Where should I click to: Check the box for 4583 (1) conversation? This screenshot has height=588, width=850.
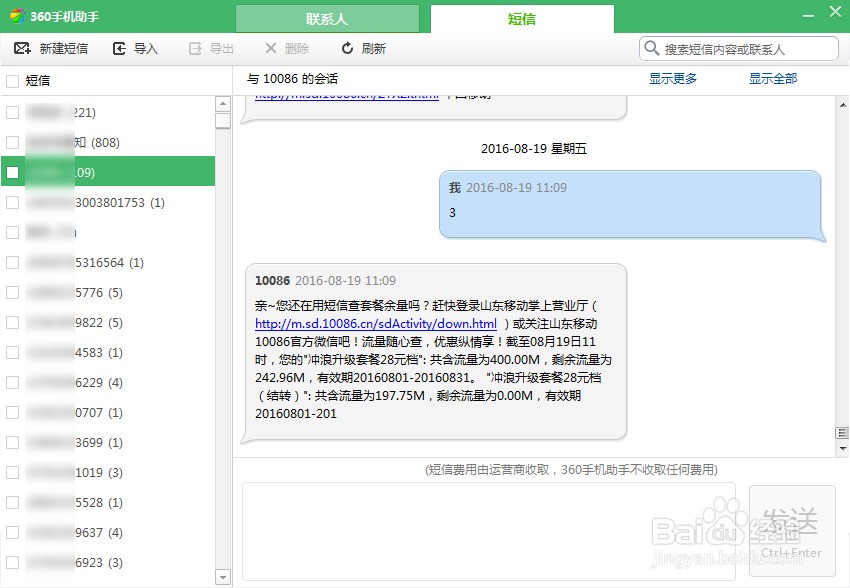[12, 352]
